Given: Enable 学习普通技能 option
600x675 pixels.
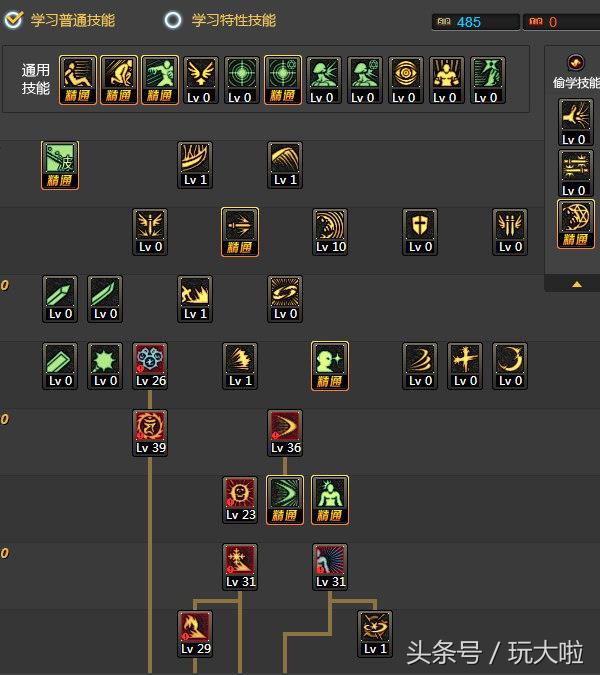Looking at the screenshot, I should click(x=60, y=20).
